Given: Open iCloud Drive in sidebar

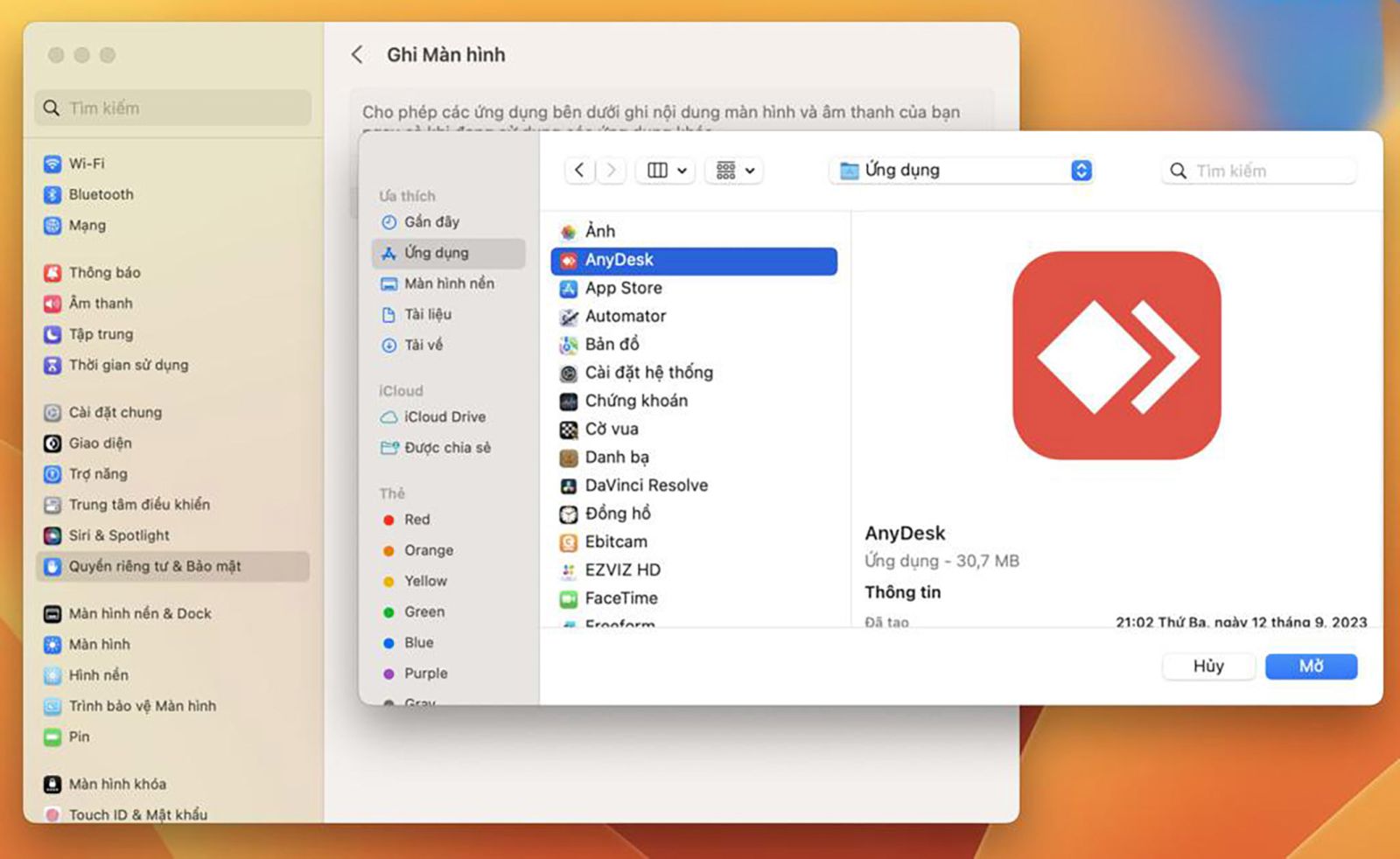Looking at the screenshot, I should [449, 417].
